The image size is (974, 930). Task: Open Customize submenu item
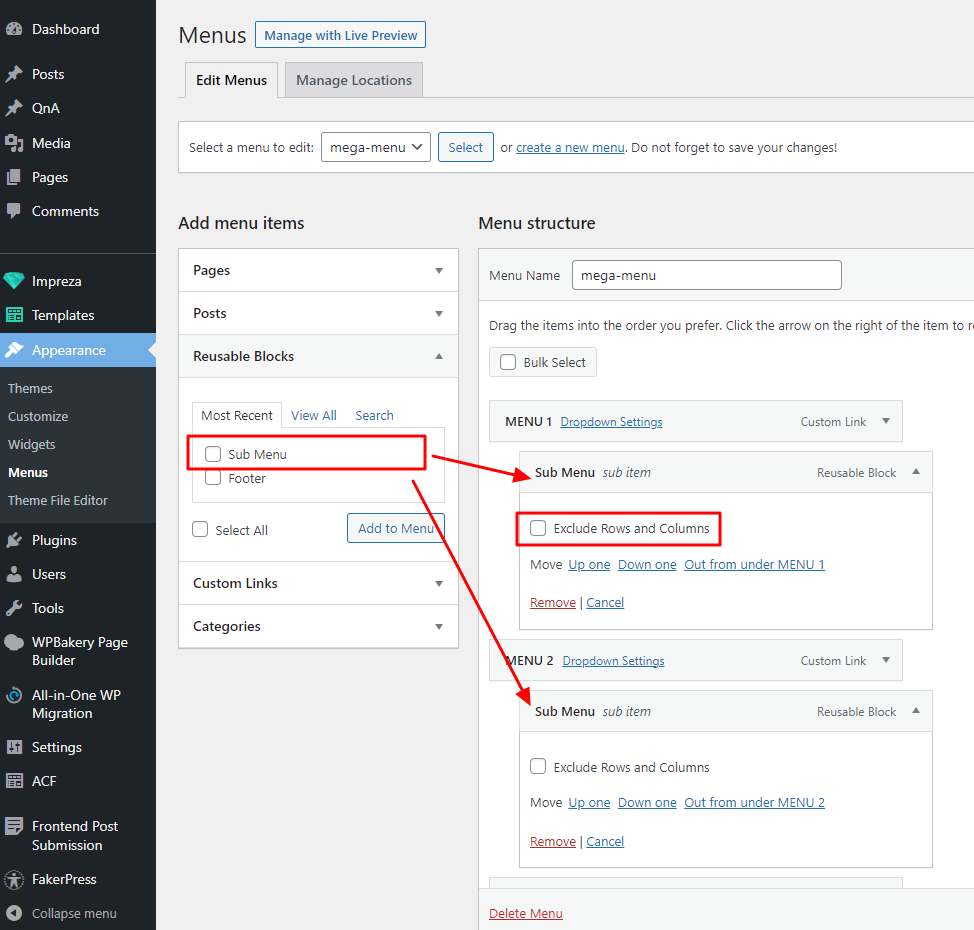[38, 416]
